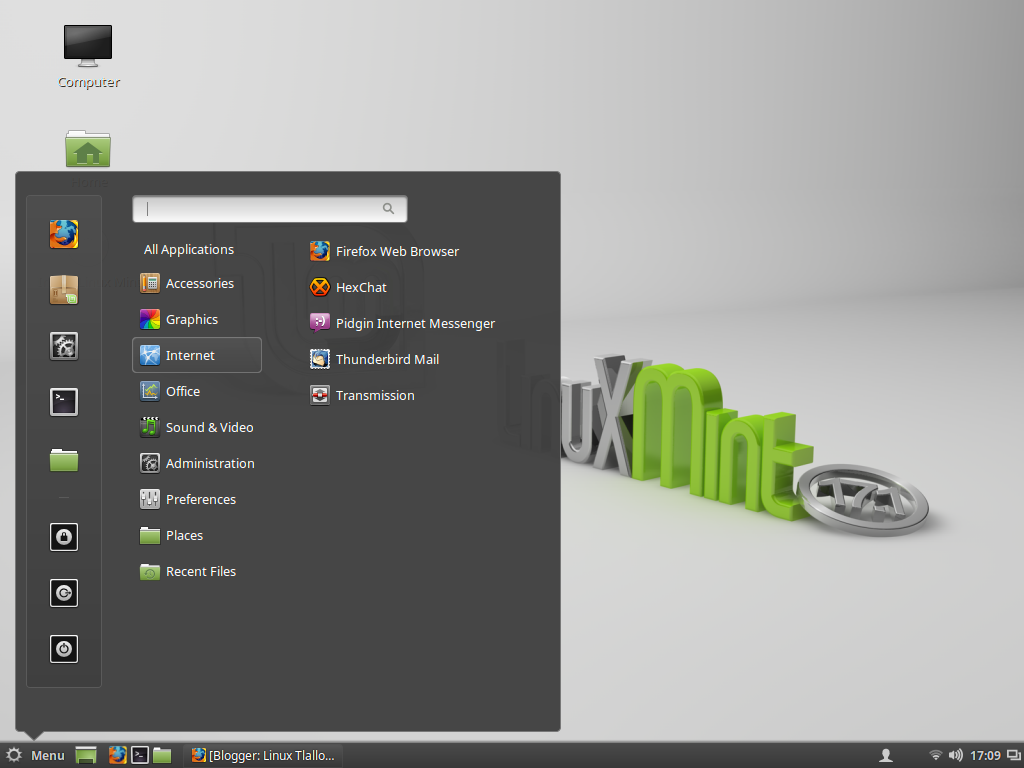Viewport: 1024px width, 768px height.
Task: Start Transmission
Action: coord(375,395)
